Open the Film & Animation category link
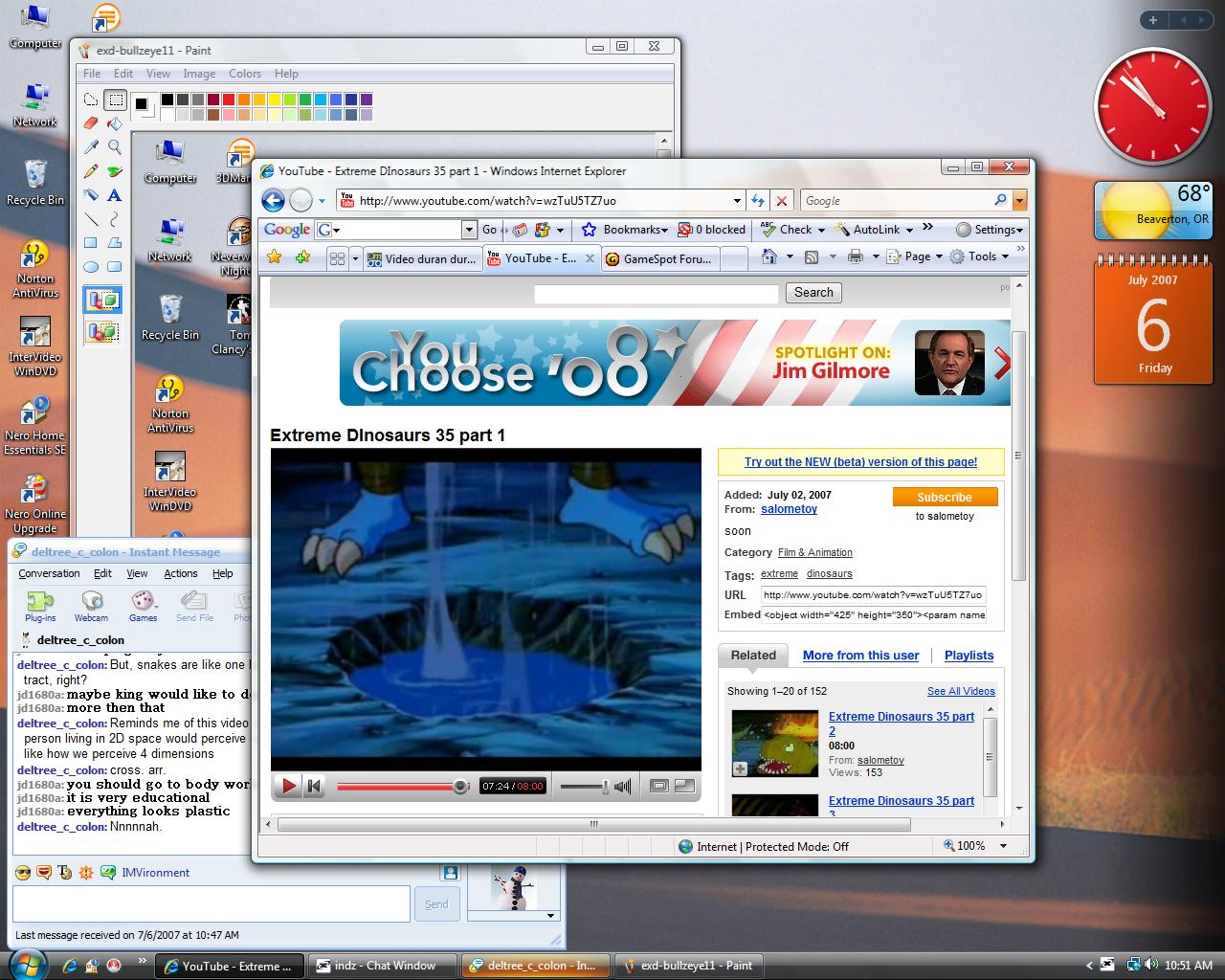Image resolution: width=1225 pixels, height=980 pixels. click(x=814, y=552)
